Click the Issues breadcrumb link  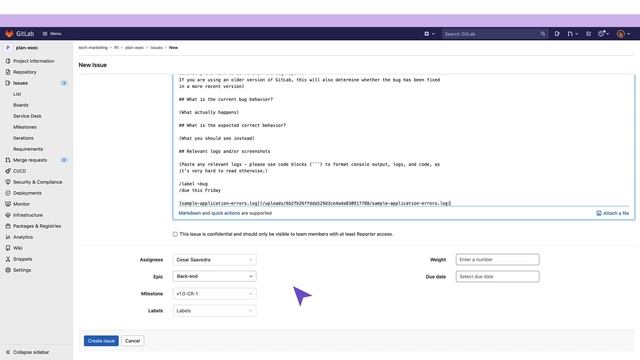tap(156, 48)
